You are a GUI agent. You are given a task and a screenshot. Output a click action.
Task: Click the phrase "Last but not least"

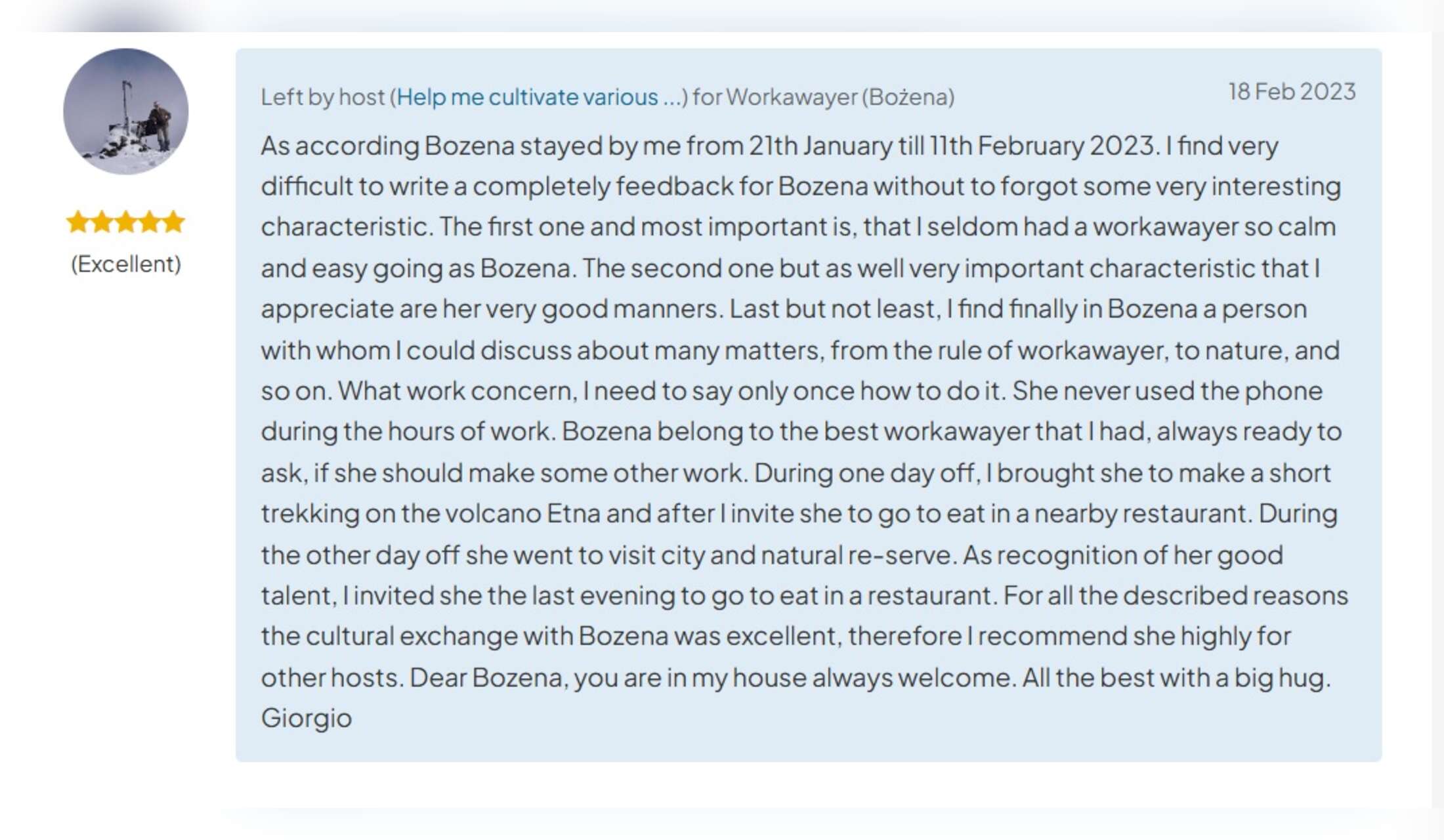(x=832, y=309)
